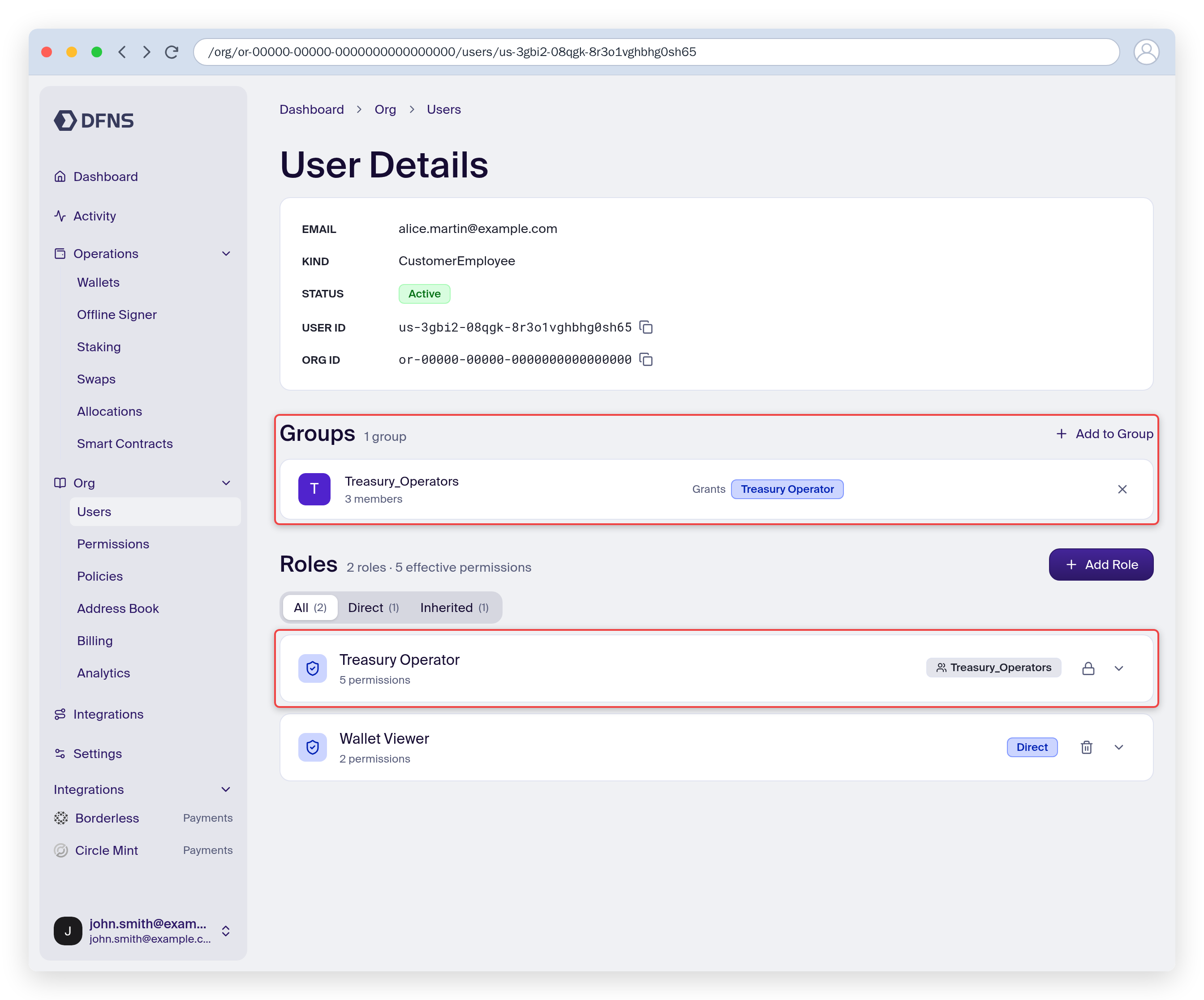Open Borderless Payments integration
This screenshot has height=1000, width=1204.
click(x=143, y=818)
